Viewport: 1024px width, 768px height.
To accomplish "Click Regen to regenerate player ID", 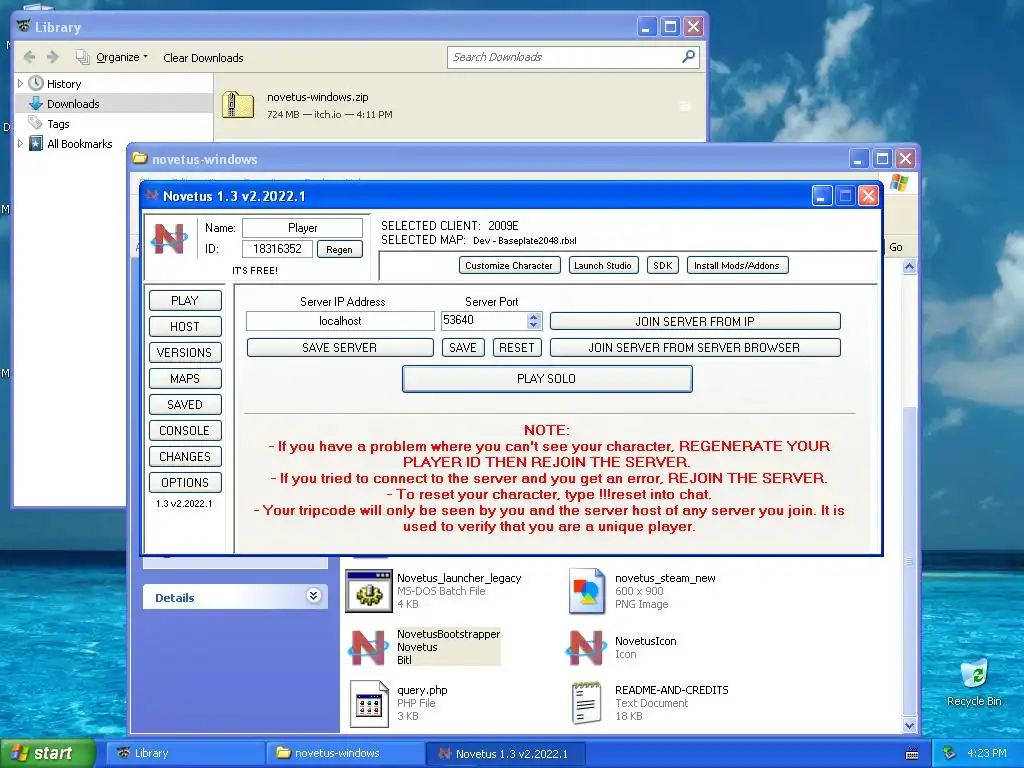I will [340, 249].
